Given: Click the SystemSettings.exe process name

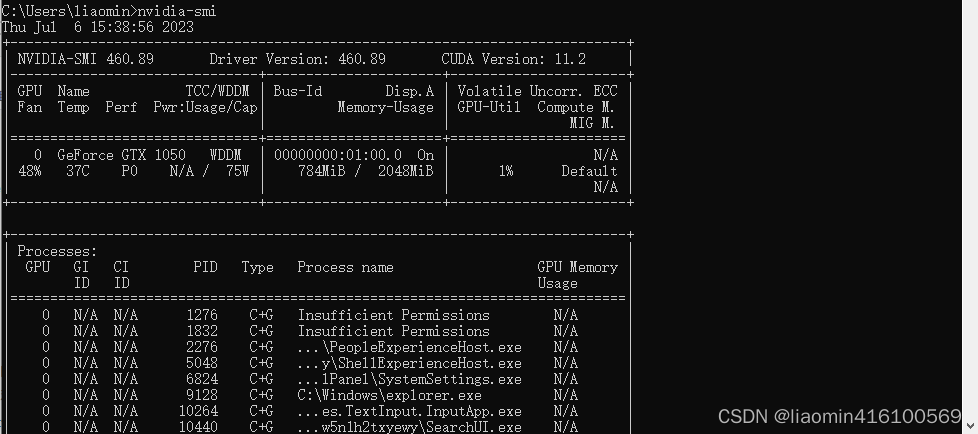Looking at the screenshot, I should pyautogui.click(x=410, y=380).
